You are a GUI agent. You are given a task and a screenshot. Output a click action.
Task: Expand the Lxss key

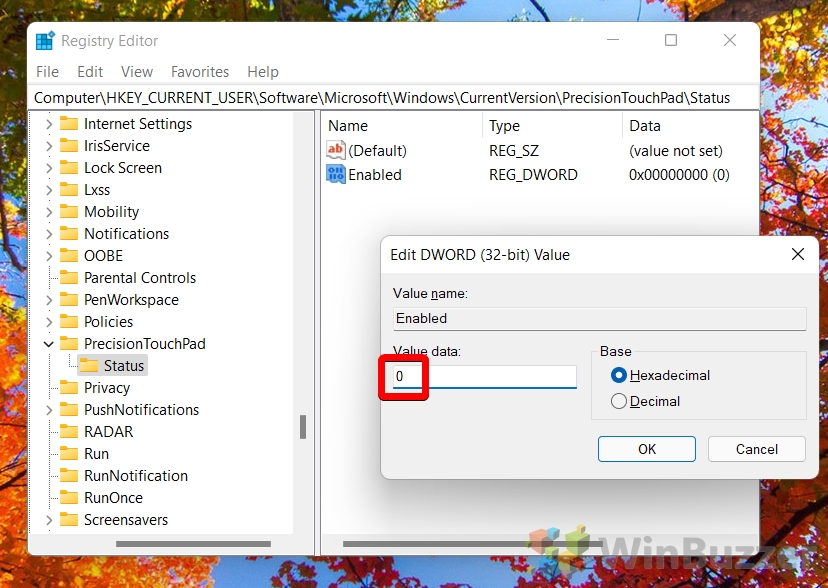click(49, 190)
